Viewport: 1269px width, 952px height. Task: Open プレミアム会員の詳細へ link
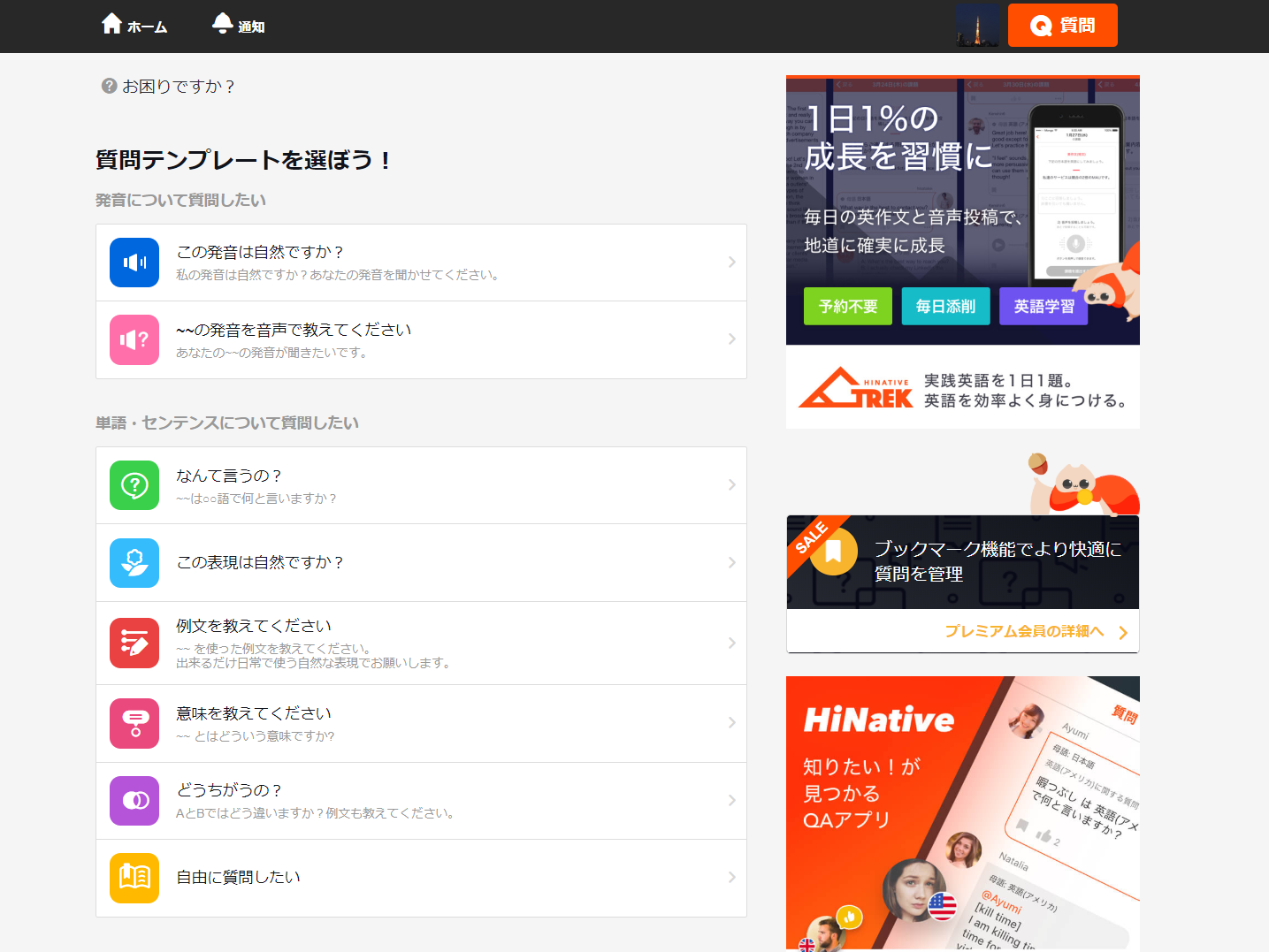[1024, 631]
